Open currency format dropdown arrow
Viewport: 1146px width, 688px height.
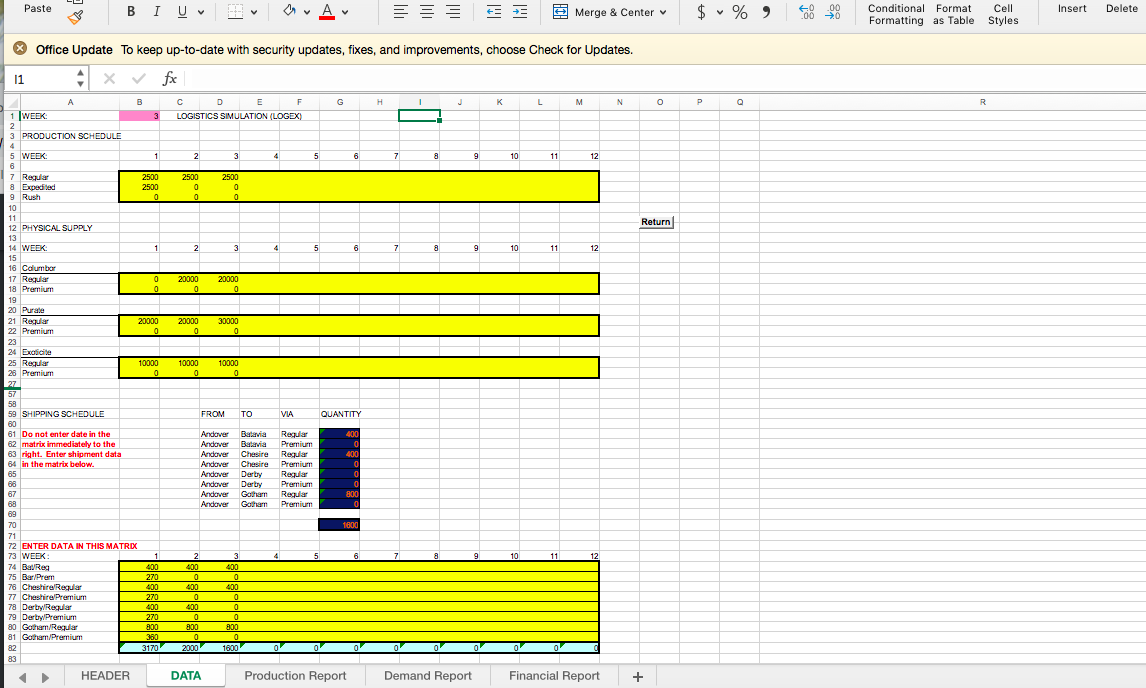(x=719, y=12)
